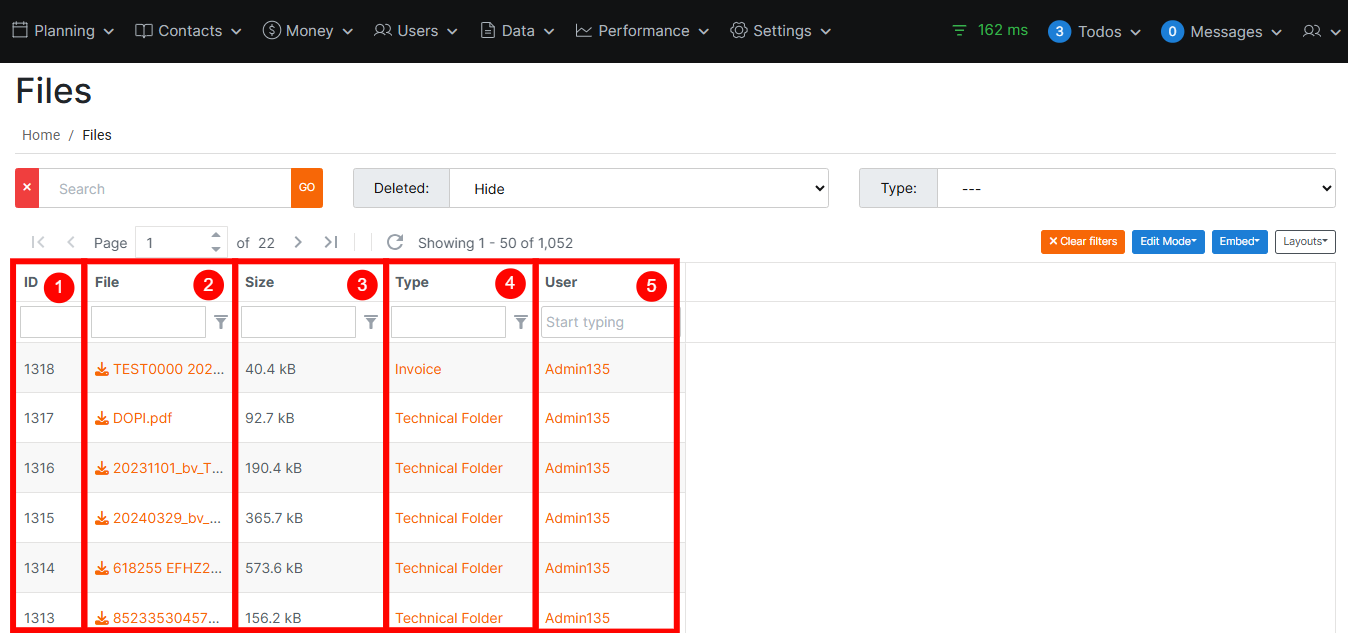Open the Size column filter icon
Screen dimensions: 1348x633
click(371, 322)
